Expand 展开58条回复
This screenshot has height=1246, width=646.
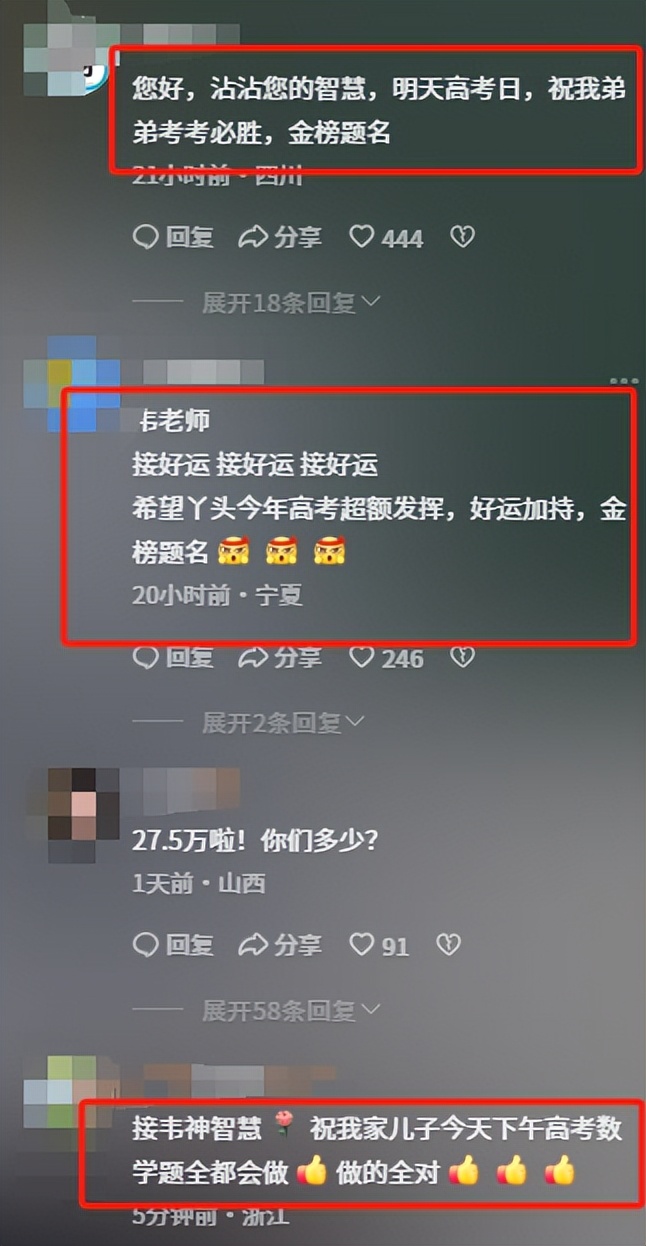(x=291, y=1011)
